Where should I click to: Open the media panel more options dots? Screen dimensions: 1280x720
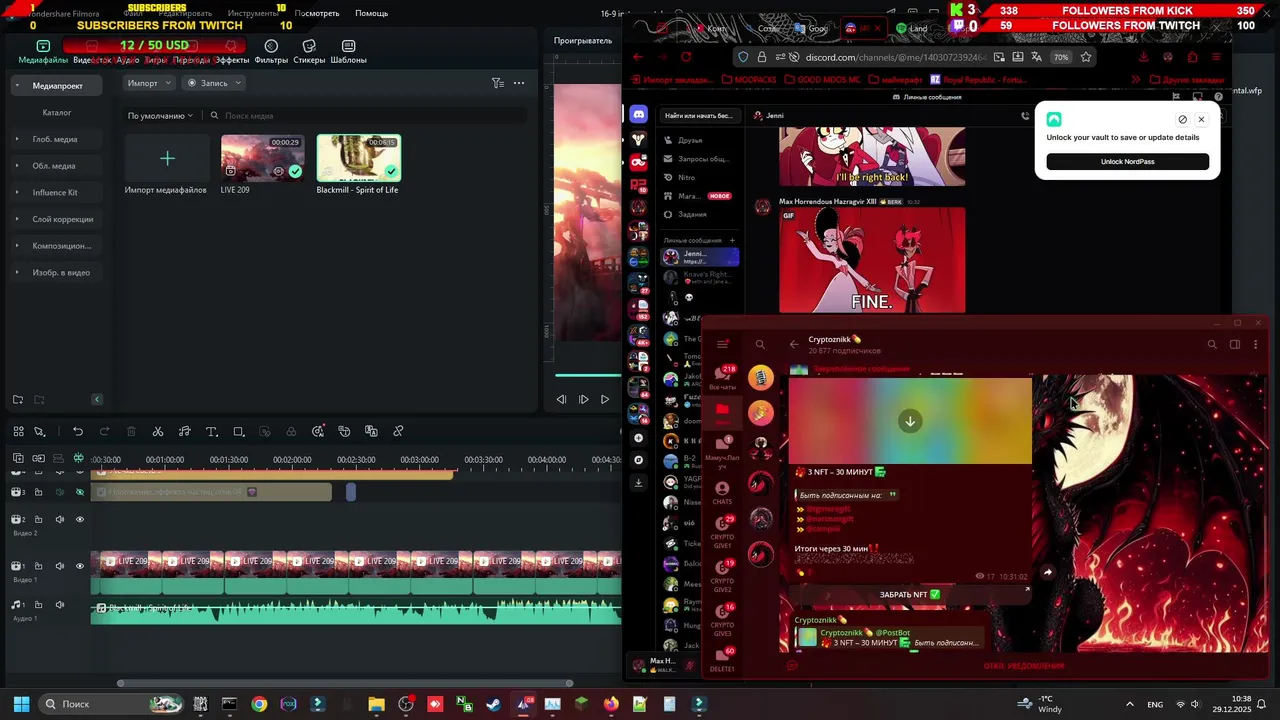click(x=519, y=83)
